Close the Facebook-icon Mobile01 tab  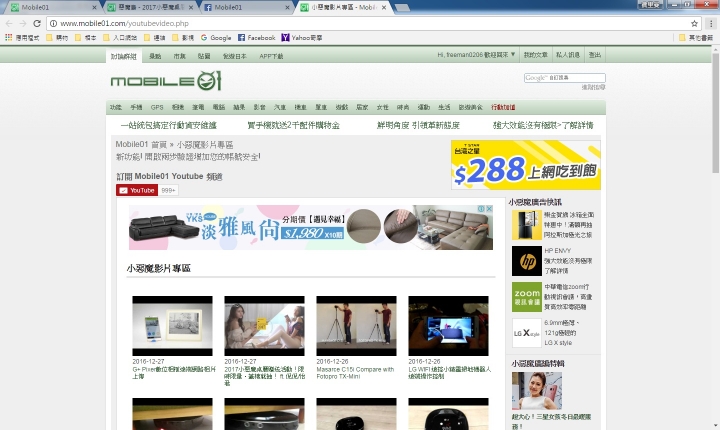tap(287, 7)
